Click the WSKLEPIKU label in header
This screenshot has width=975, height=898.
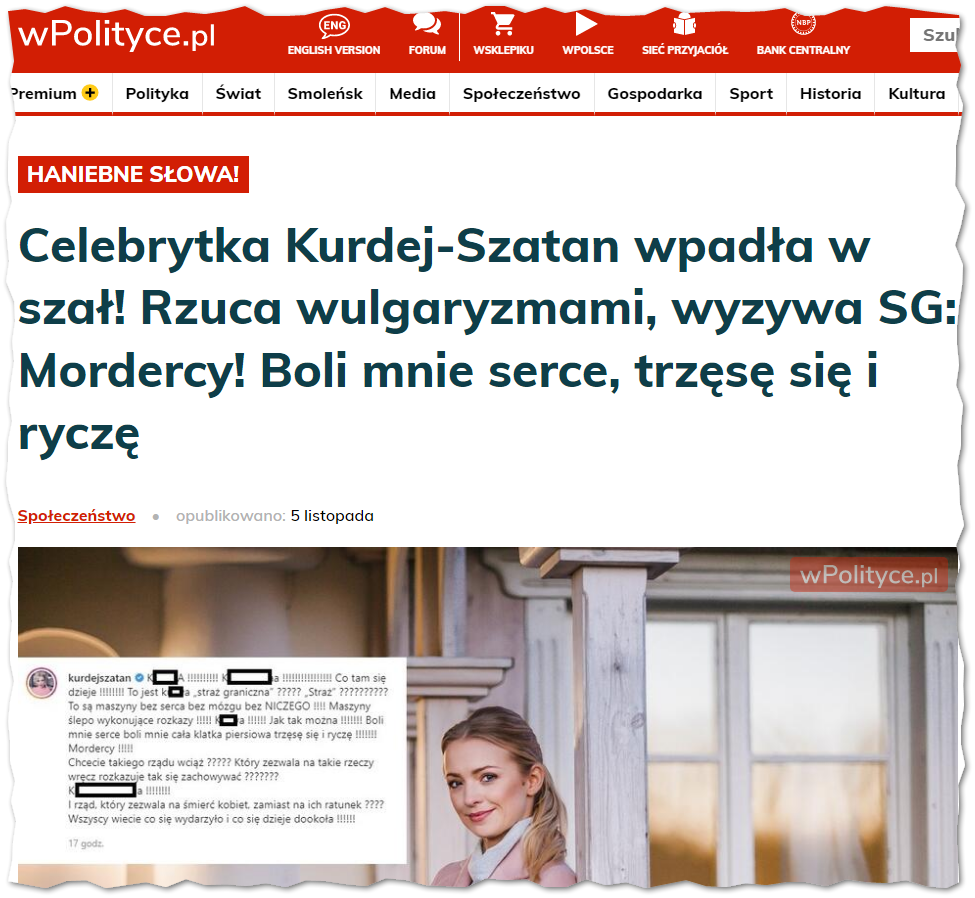(x=503, y=50)
